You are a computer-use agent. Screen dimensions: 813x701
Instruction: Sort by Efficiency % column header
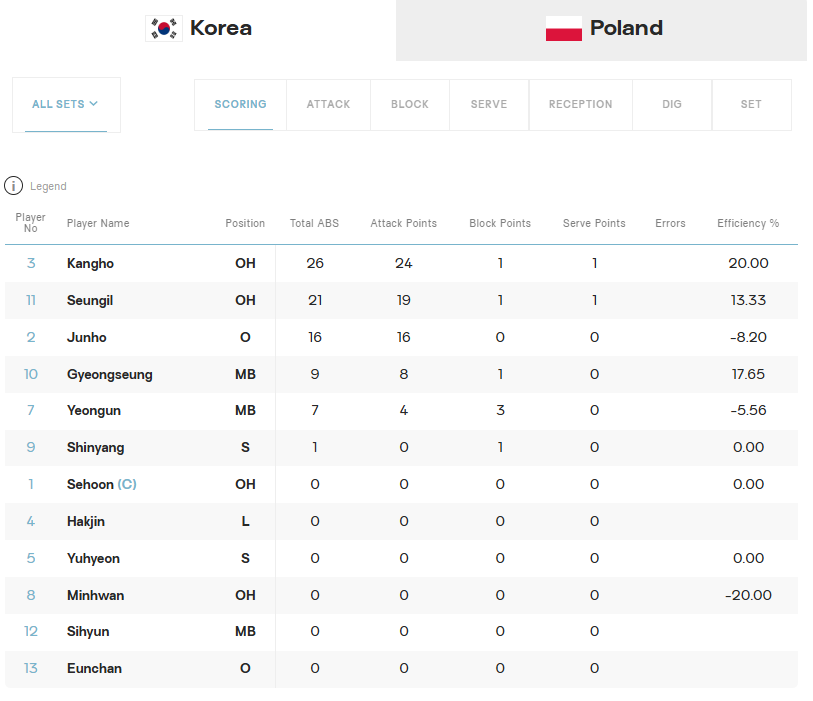tap(748, 223)
